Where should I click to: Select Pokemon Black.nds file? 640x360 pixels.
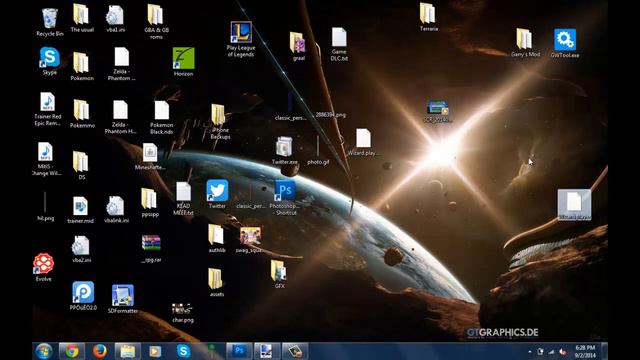[x=162, y=118]
